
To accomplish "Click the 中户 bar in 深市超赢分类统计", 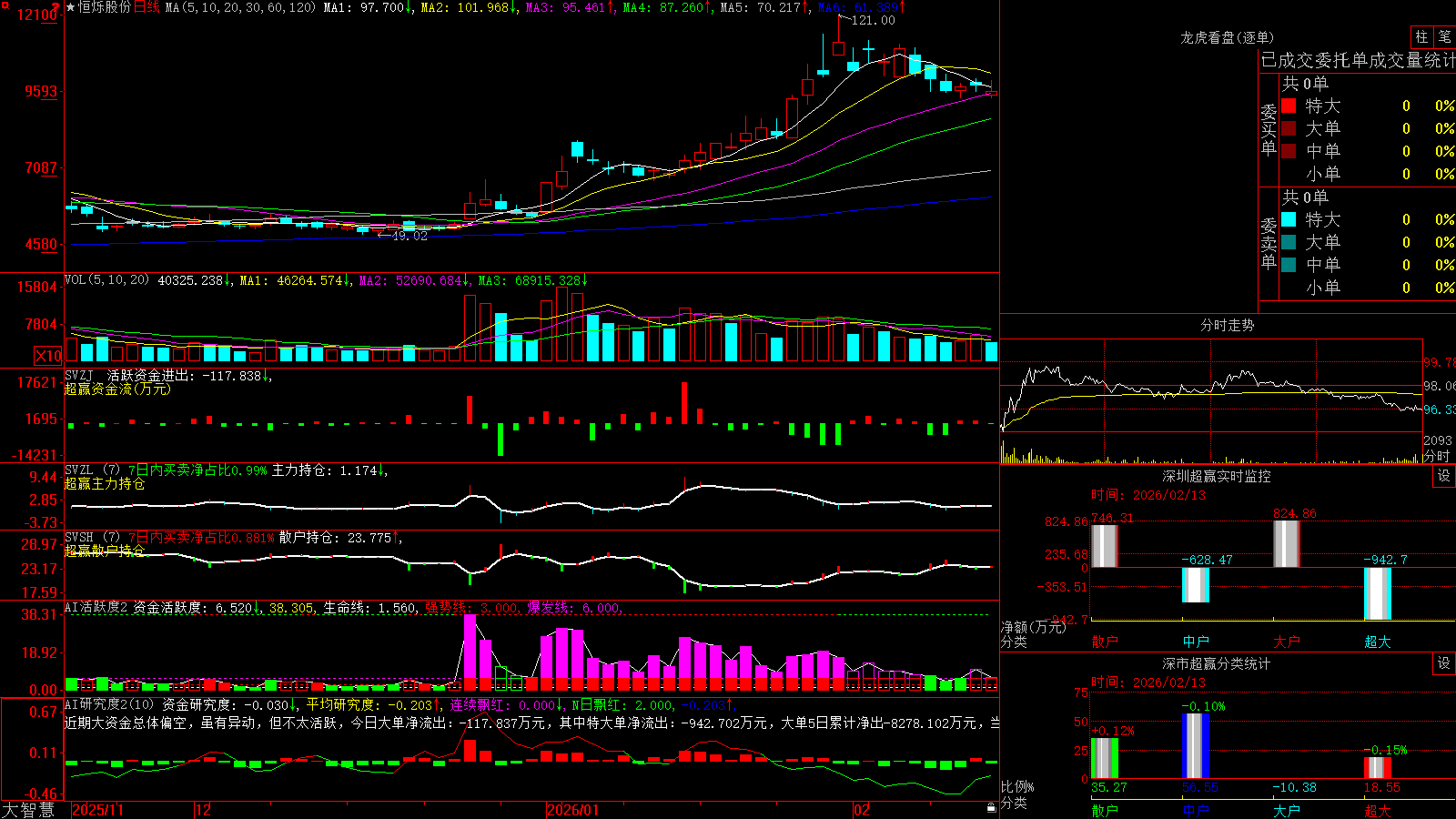I will (1196, 746).
